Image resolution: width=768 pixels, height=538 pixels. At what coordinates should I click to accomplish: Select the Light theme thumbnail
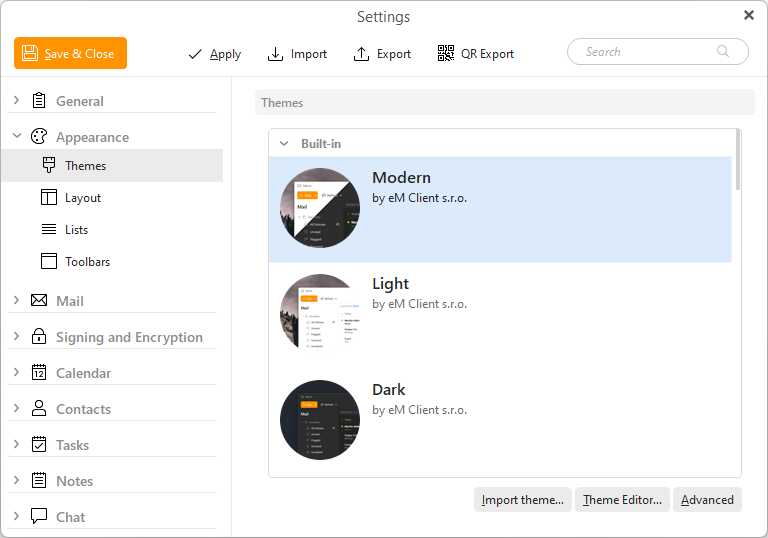320,314
